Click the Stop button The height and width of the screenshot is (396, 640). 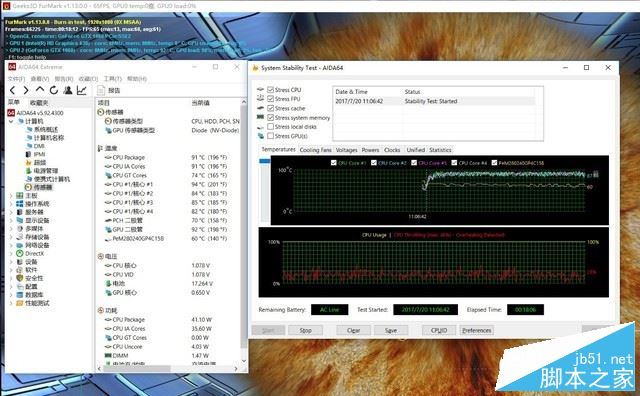(x=305, y=330)
